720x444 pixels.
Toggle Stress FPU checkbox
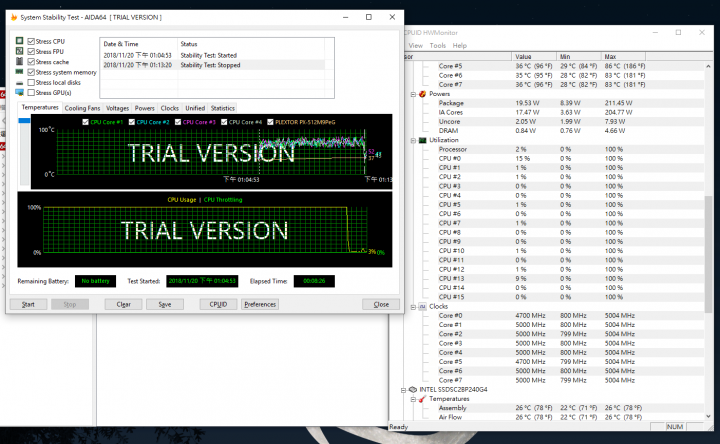coord(31,51)
